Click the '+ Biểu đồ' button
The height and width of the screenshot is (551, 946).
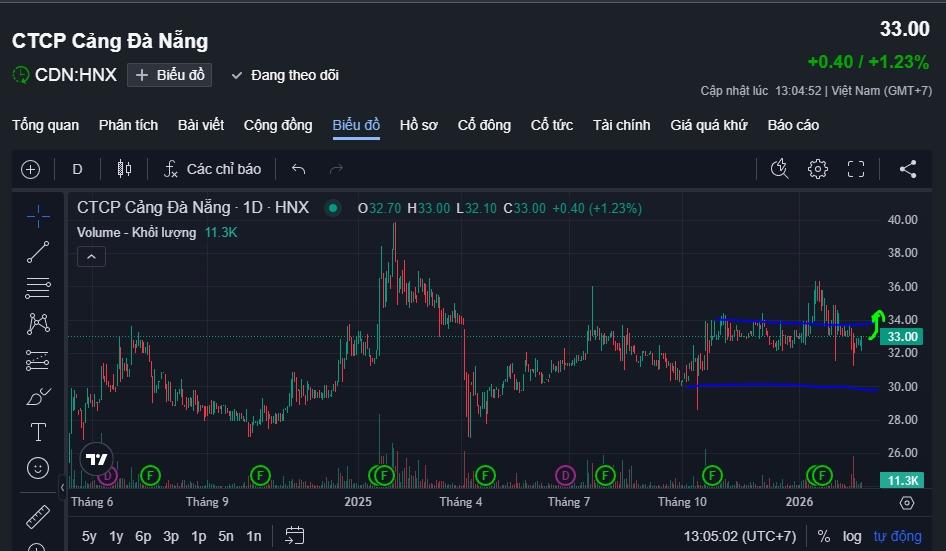coord(169,75)
